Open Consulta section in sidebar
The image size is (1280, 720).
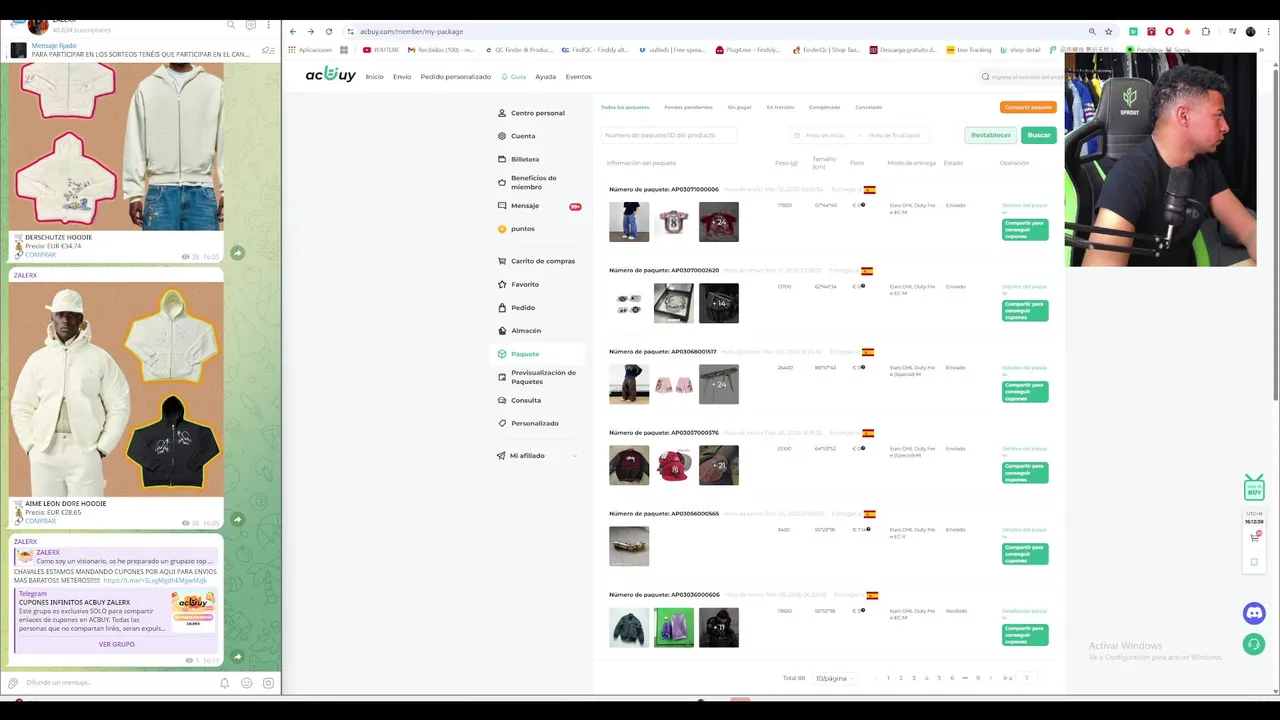(x=526, y=400)
